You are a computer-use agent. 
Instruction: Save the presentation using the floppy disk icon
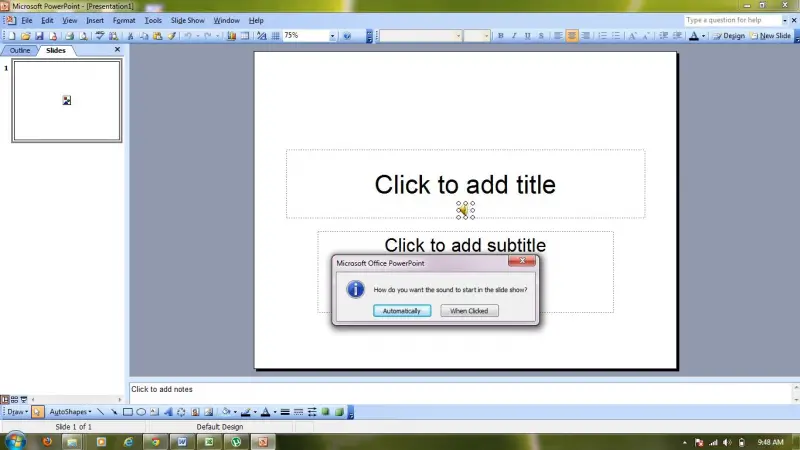point(39,36)
